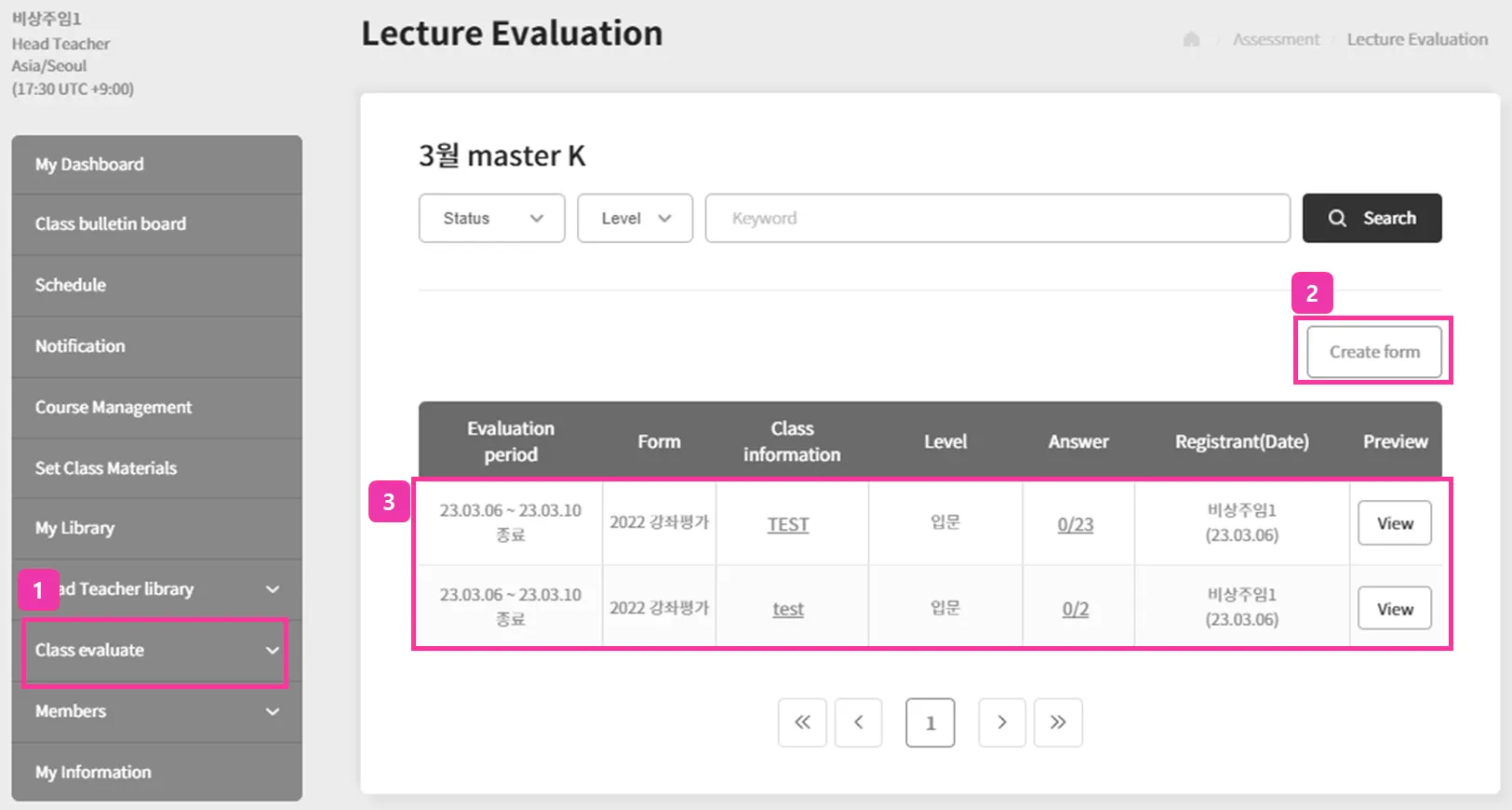Expand the Head Teacher library chevron
1512x810 pixels.
click(x=273, y=589)
